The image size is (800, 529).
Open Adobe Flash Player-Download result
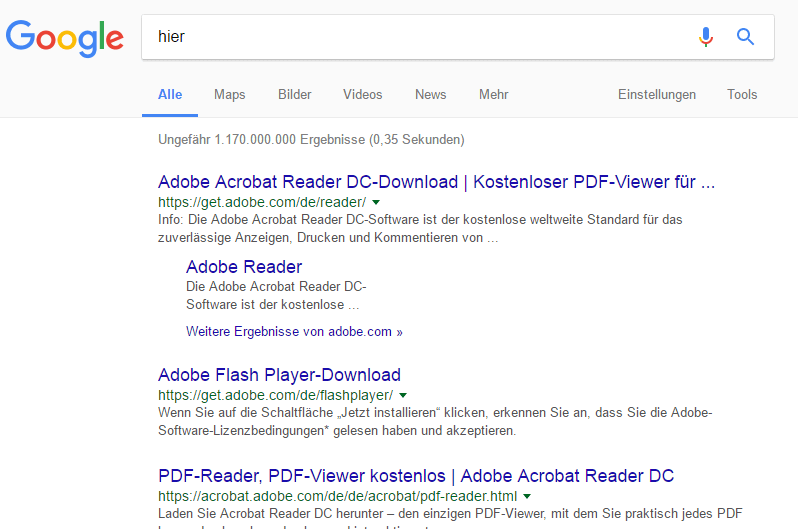[x=279, y=374]
